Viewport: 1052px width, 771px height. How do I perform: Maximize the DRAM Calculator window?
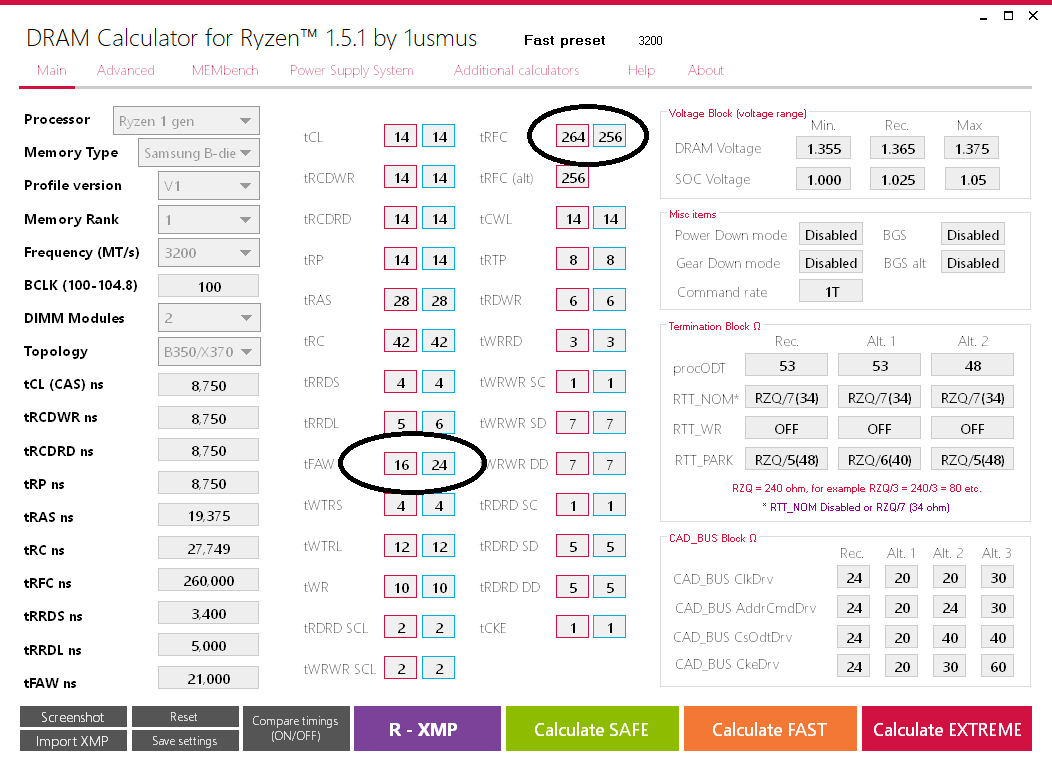coord(1008,16)
